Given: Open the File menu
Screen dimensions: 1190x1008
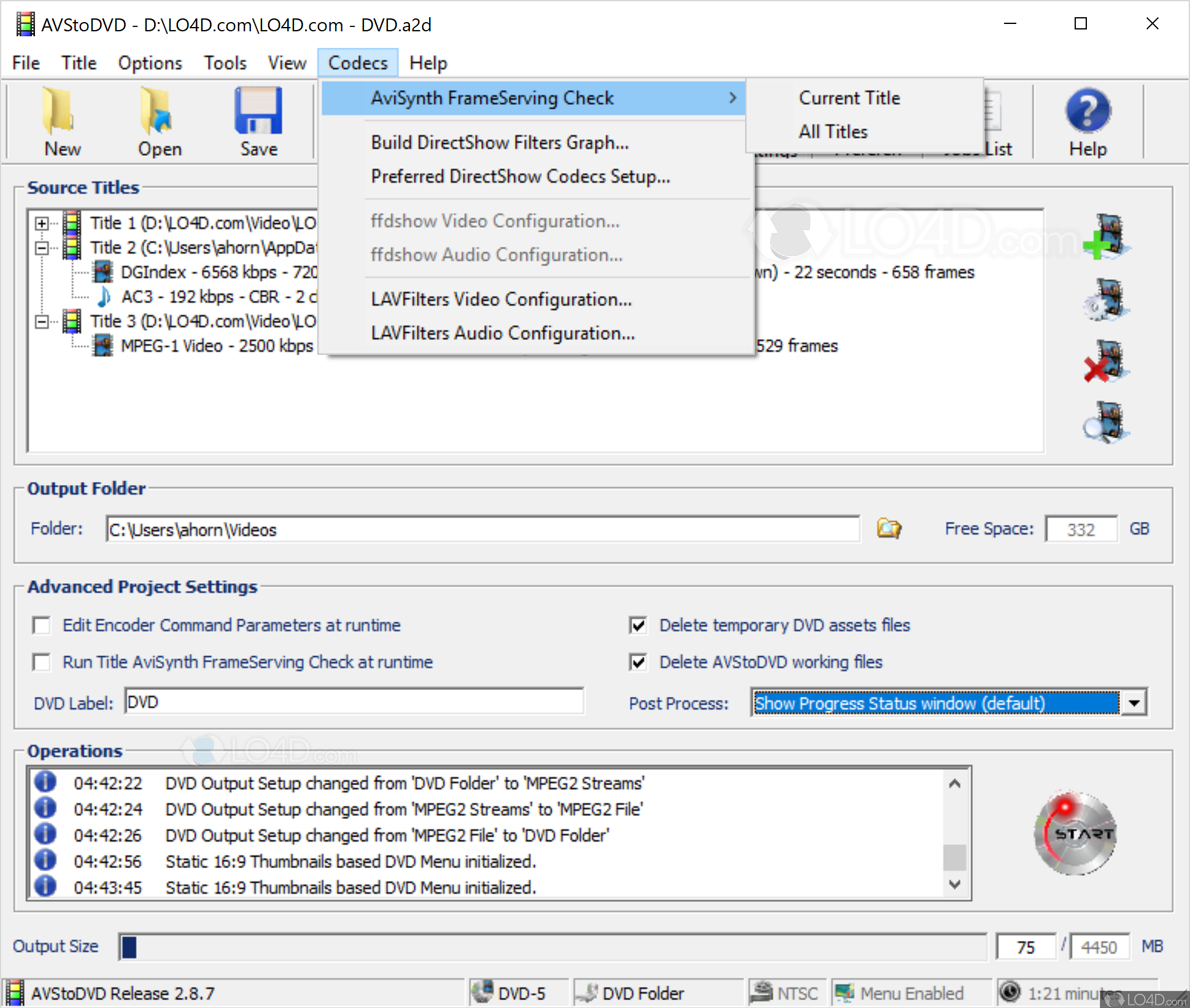Looking at the screenshot, I should point(26,63).
